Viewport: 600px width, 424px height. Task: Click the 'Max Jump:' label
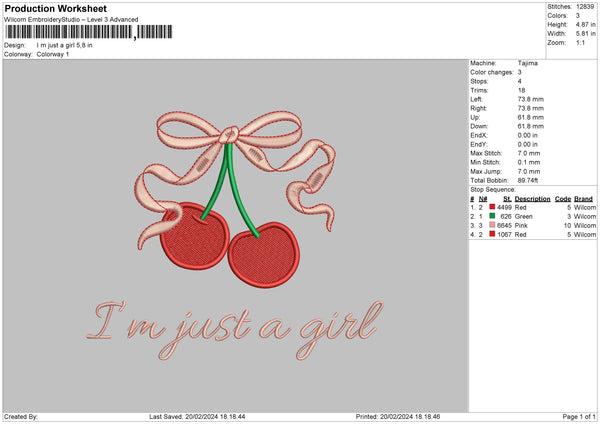click(486, 171)
